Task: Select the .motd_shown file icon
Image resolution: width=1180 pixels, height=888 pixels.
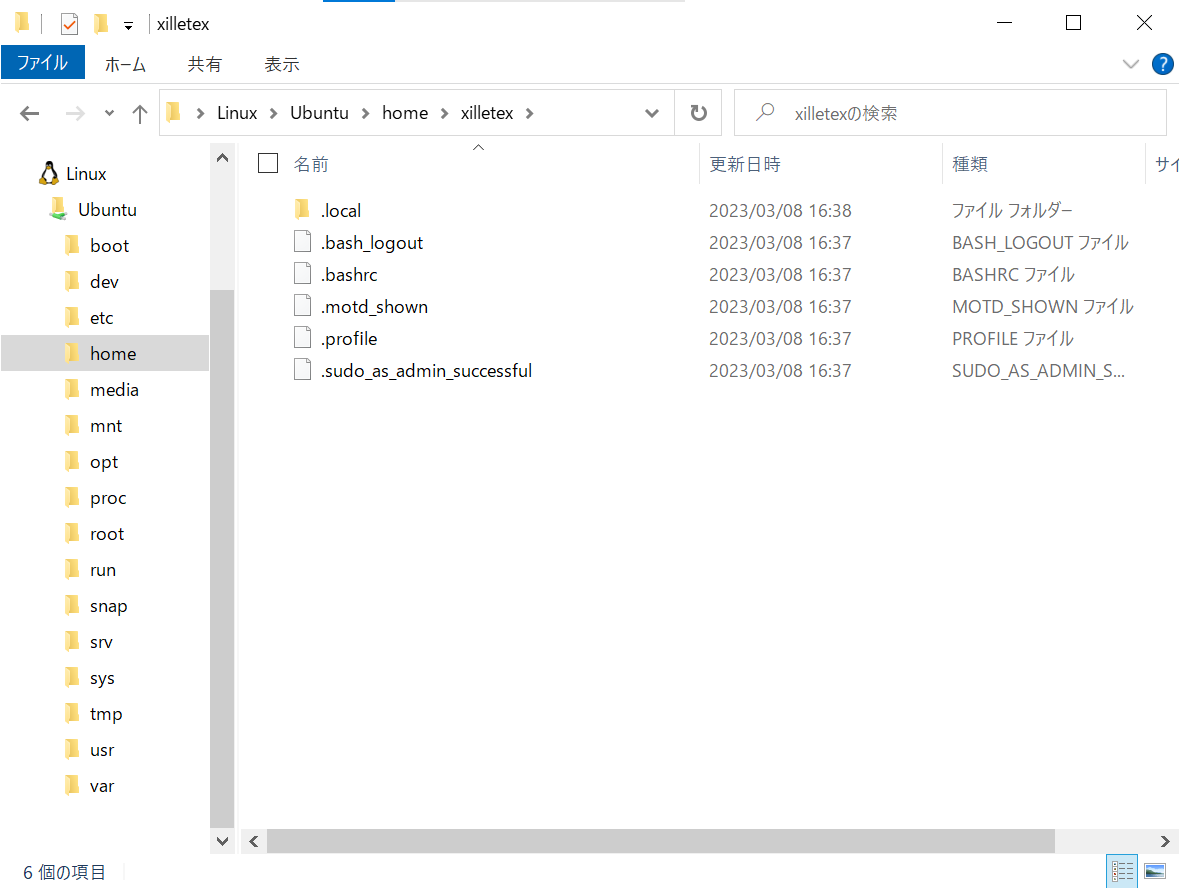Action: [303, 306]
